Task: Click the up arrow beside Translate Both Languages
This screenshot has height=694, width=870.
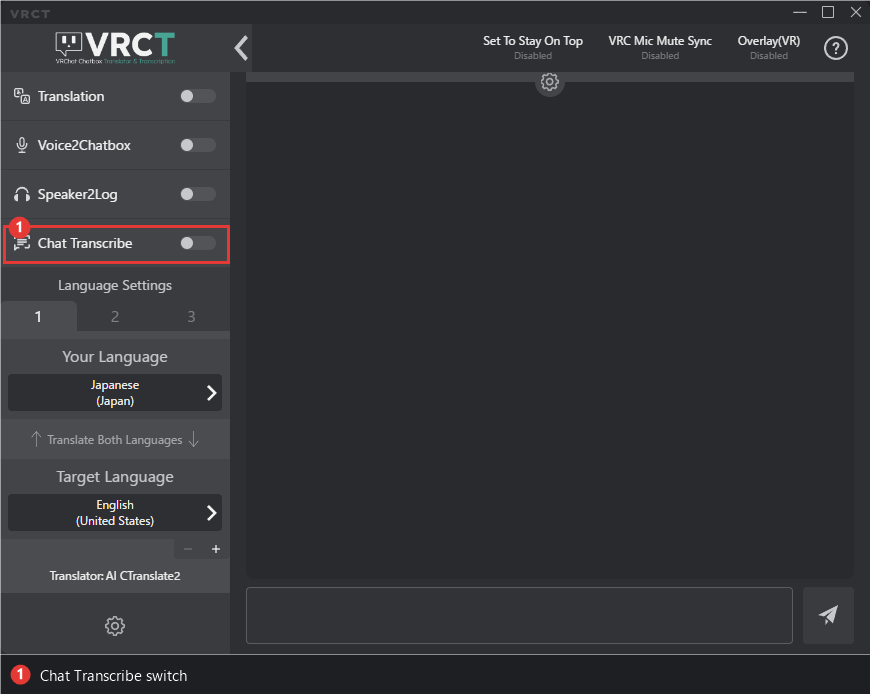Action: pyautogui.click(x=36, y=439)
